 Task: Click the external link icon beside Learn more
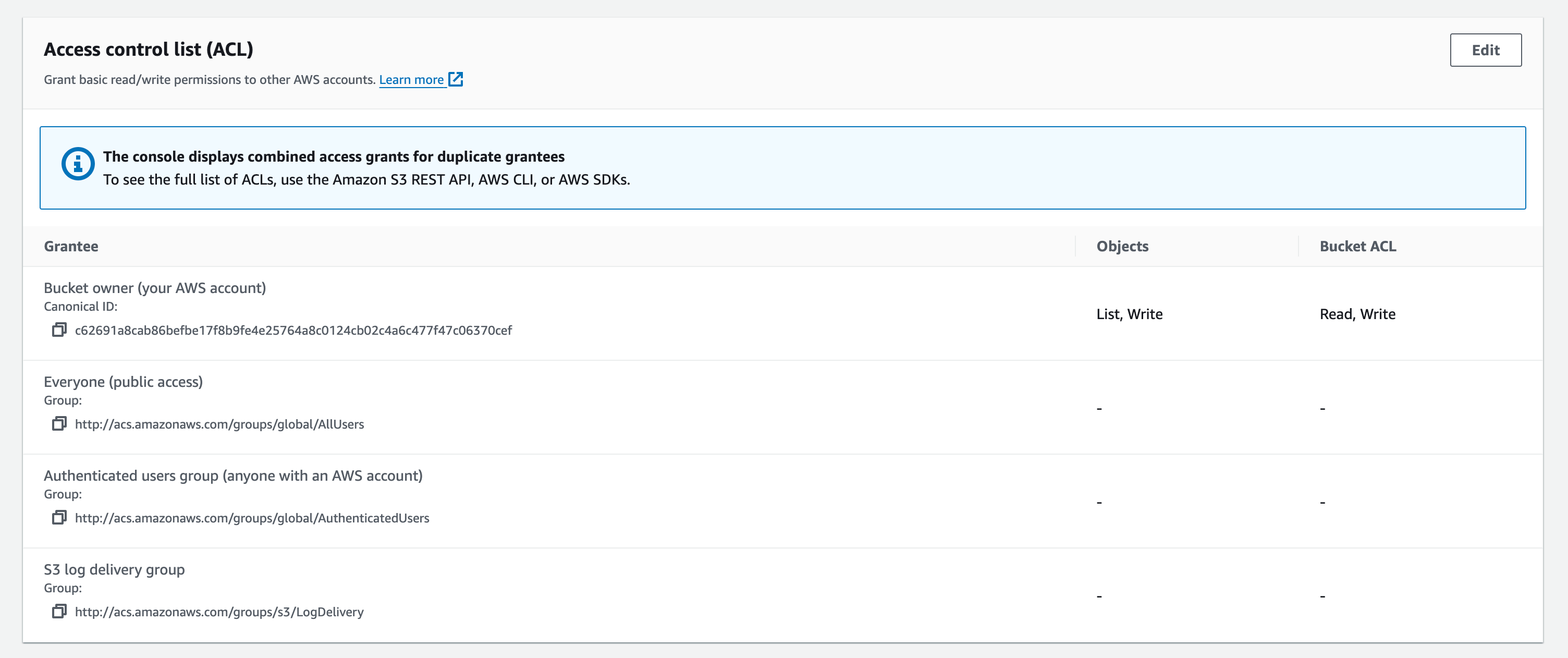click(x=455, y=79)
